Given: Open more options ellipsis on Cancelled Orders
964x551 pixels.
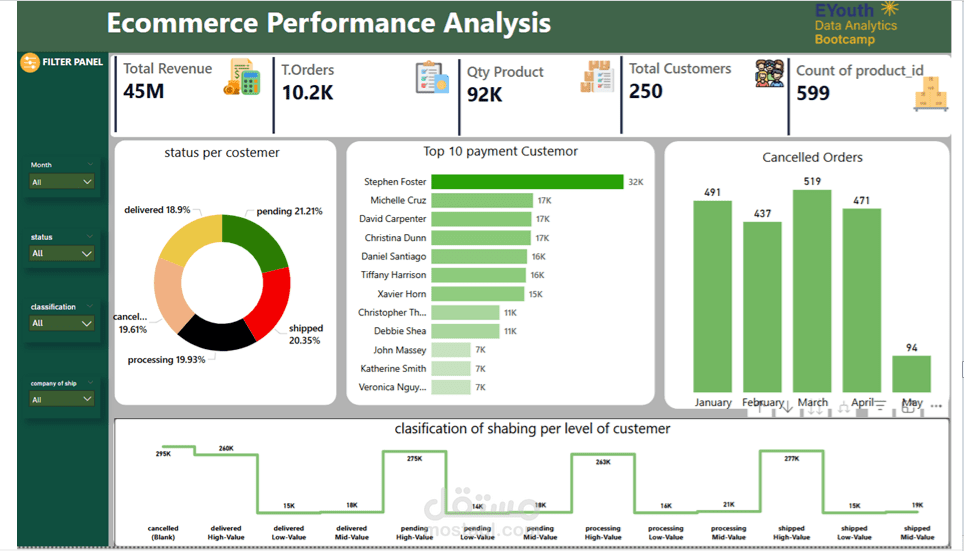Looking at the screenshot, I should pos(936,406).
